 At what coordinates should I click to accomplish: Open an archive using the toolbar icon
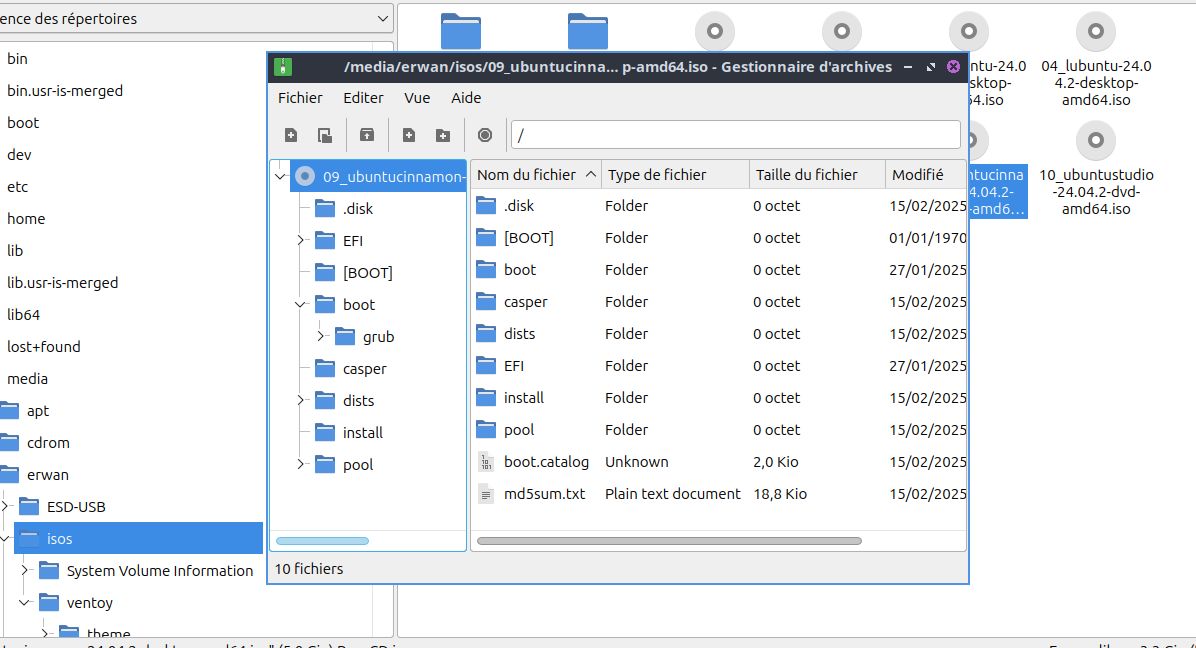click(x=325, y=135)
